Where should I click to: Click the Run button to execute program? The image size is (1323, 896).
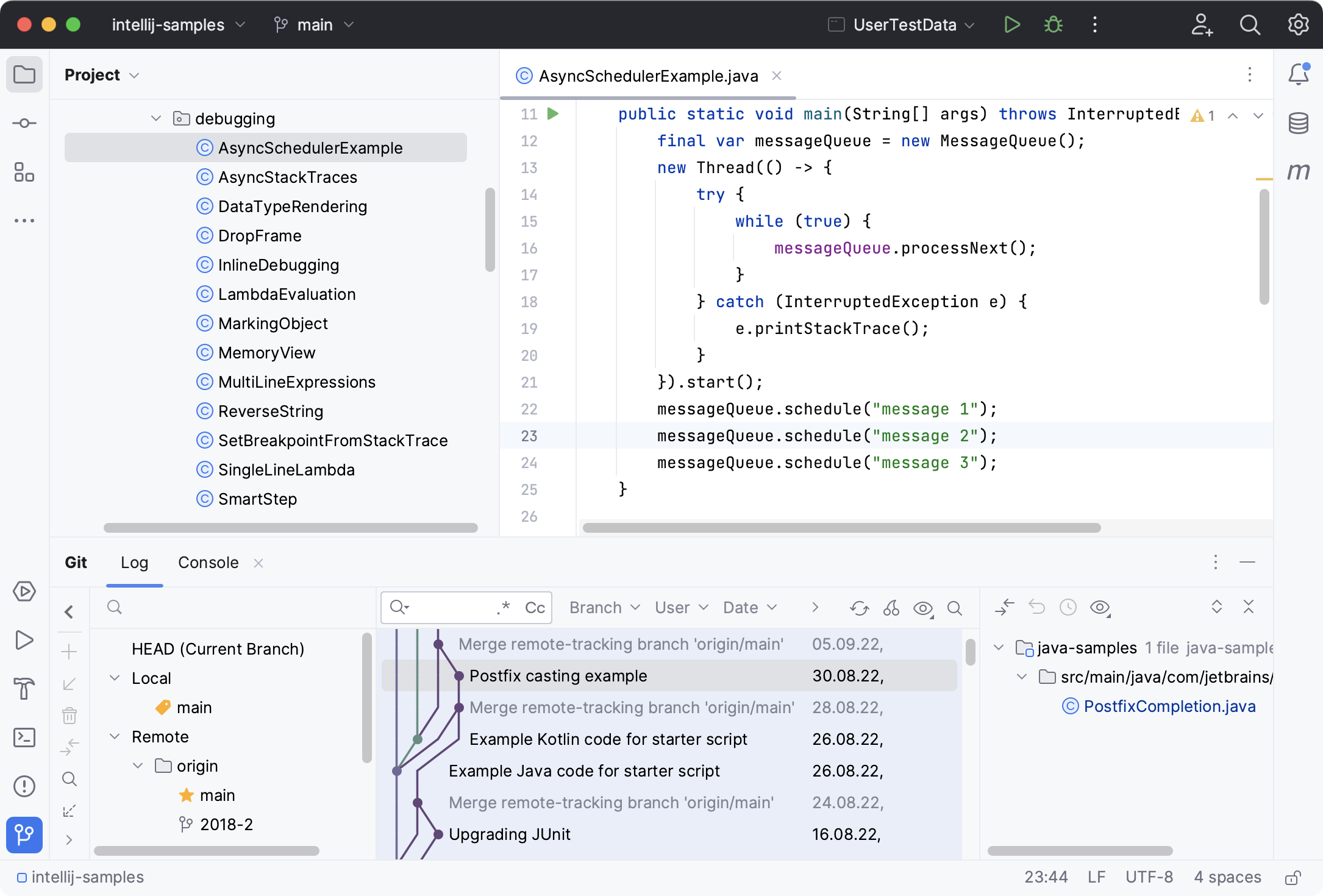tap(1011, 25)
